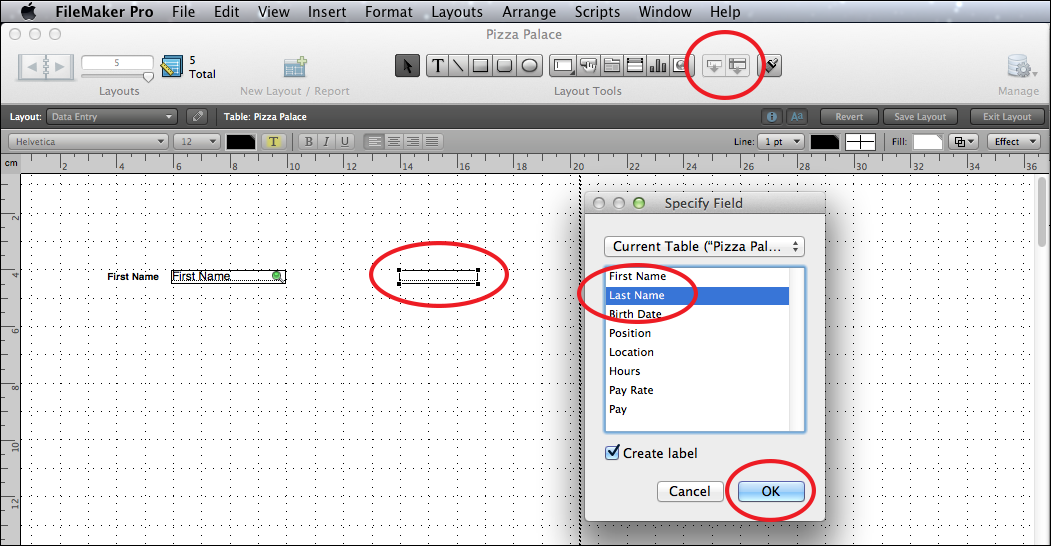Click the layout ruler notebook icon
This screenshot has height=546, width=1051.
click(172, 66)
